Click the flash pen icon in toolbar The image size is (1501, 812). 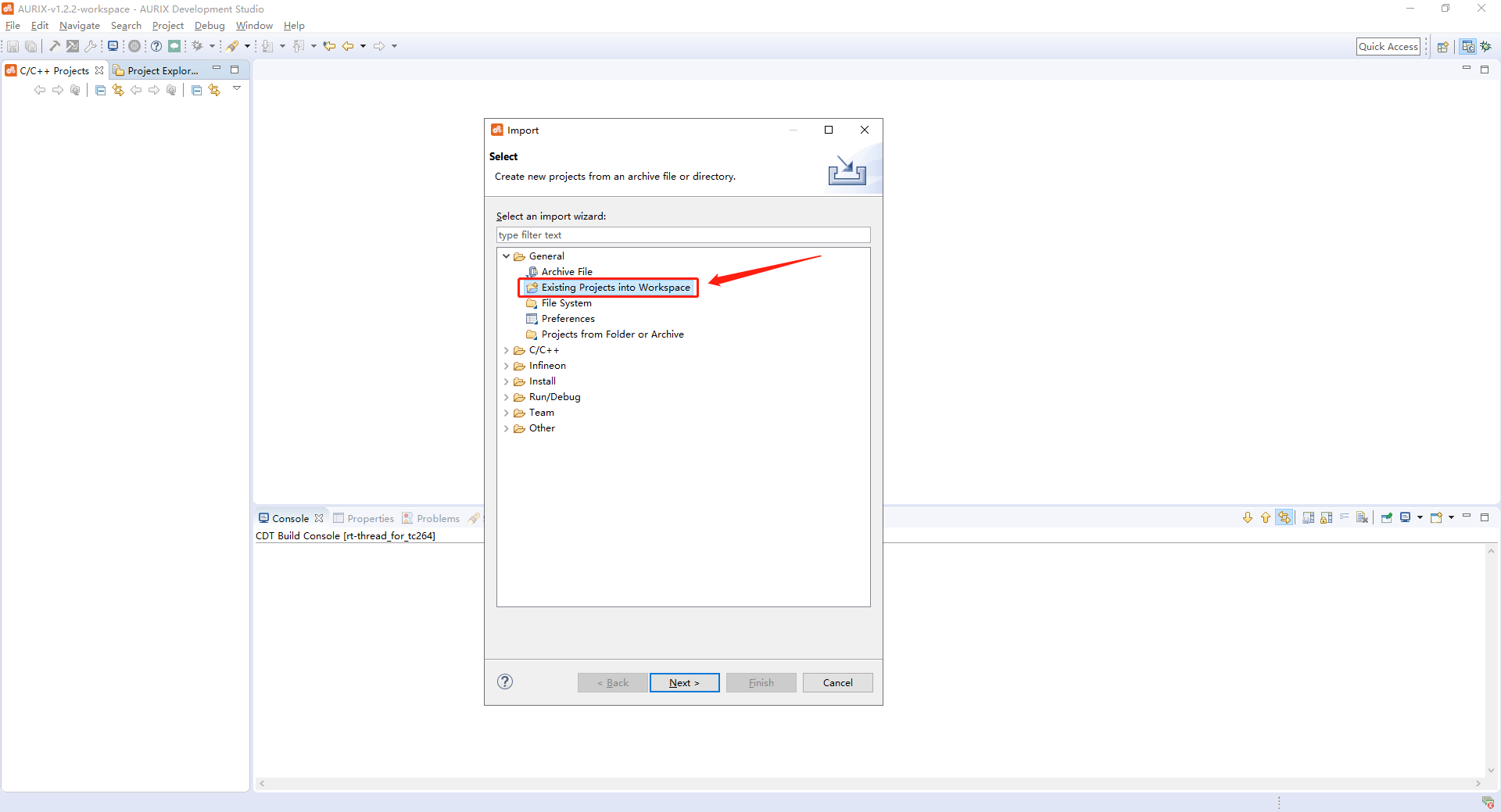(x=233, y=46)
